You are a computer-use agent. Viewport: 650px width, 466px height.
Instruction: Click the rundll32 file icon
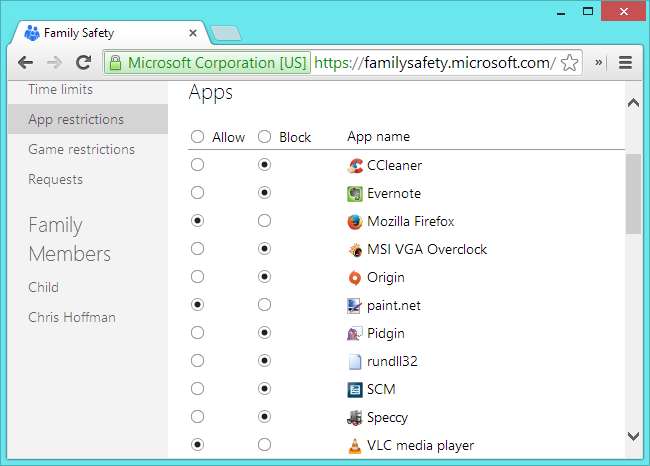coord(354,362)
